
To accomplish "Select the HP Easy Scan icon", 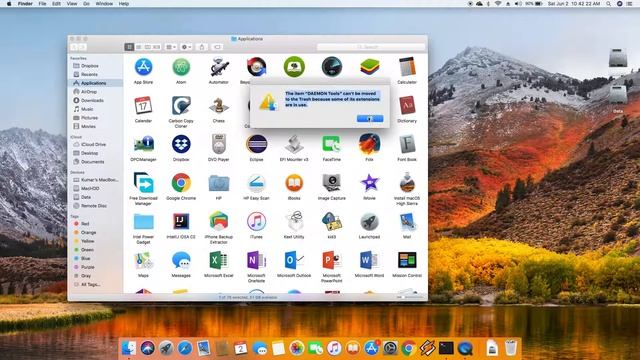I will tap(256, 183).
